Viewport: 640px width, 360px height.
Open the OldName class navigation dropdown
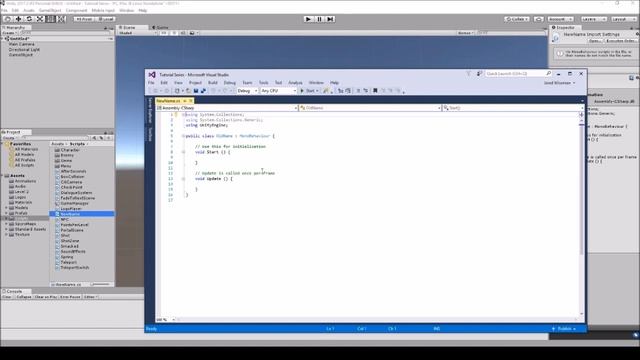point(370,108)
